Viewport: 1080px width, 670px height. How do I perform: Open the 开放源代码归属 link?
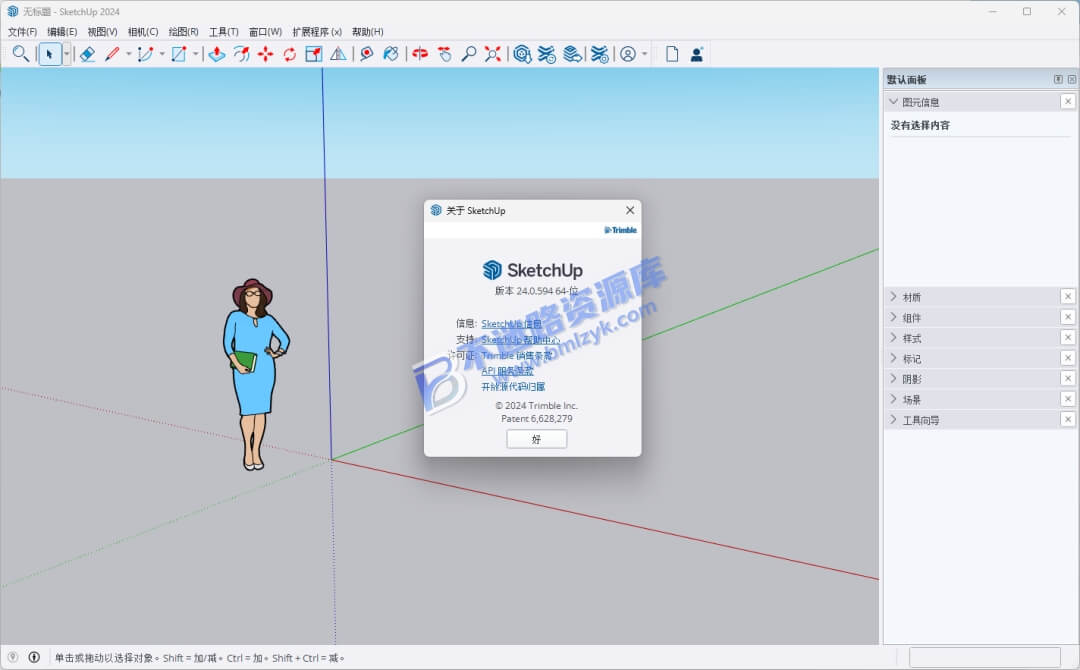click(x=513, y=386)
